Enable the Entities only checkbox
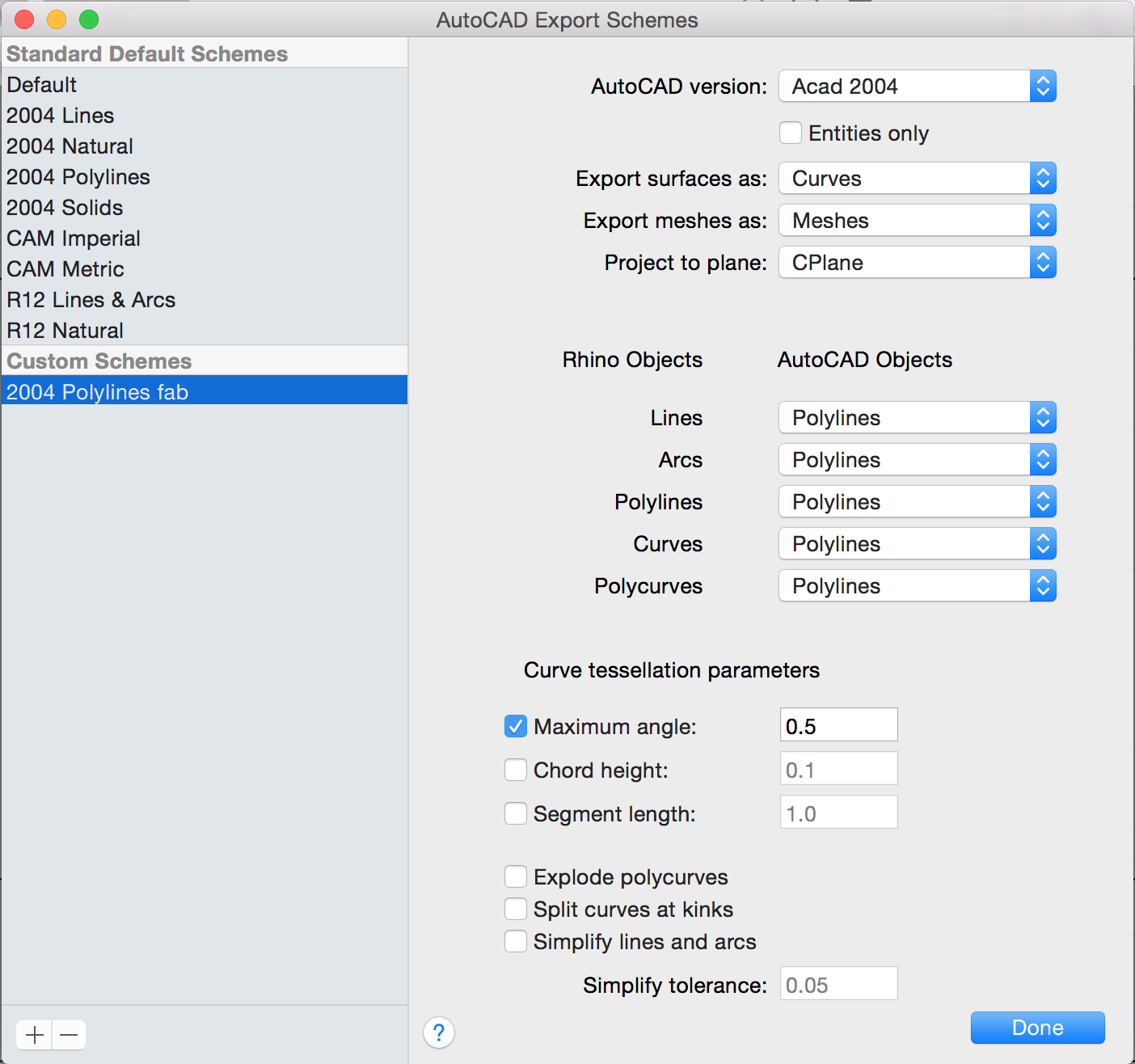Viewport: 1135px width, 1064px height. [x=791, y=133]
